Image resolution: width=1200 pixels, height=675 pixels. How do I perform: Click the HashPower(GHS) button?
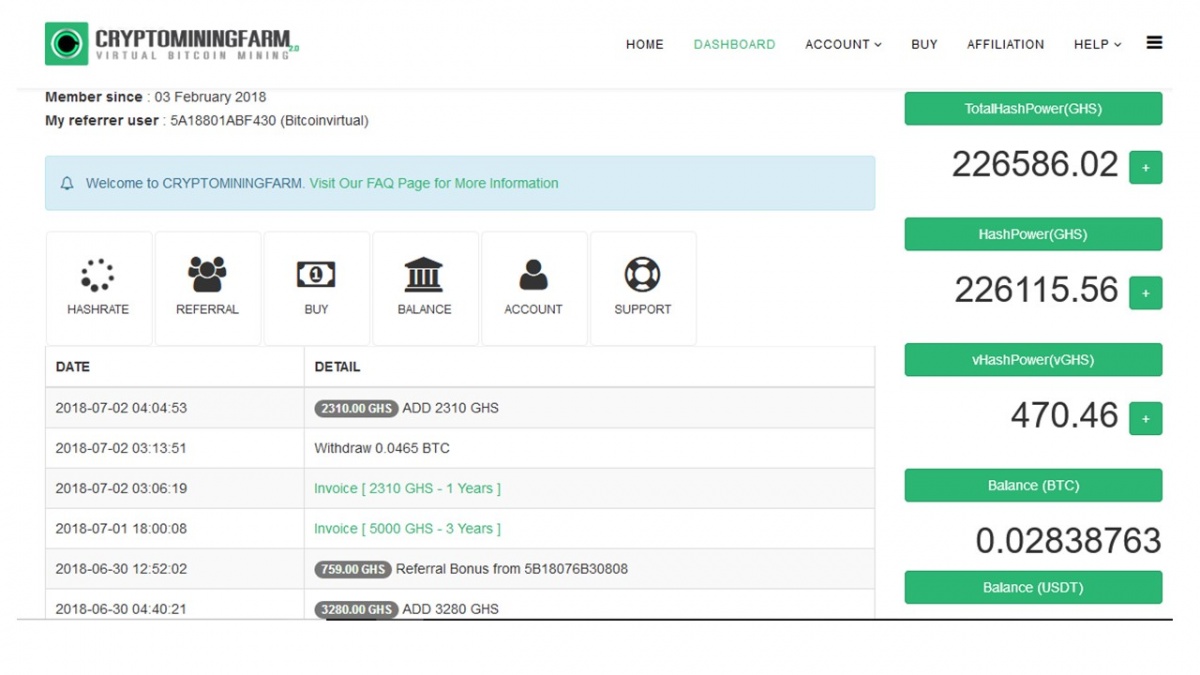coord(1033,234)
